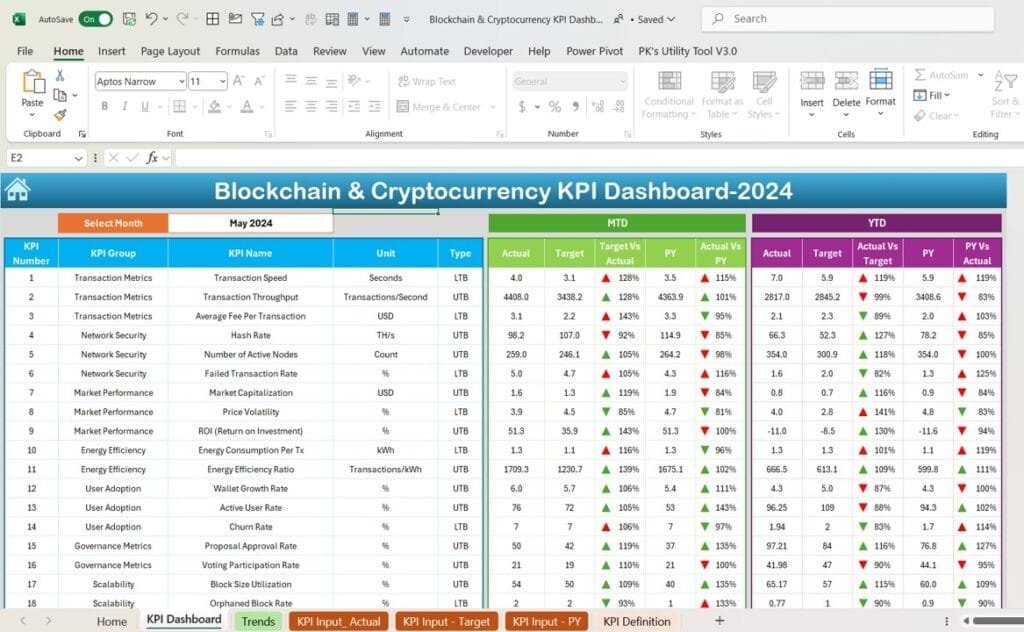Toggle the AutoSave switch
1024x632 pixels.
[x=95, y=20]
